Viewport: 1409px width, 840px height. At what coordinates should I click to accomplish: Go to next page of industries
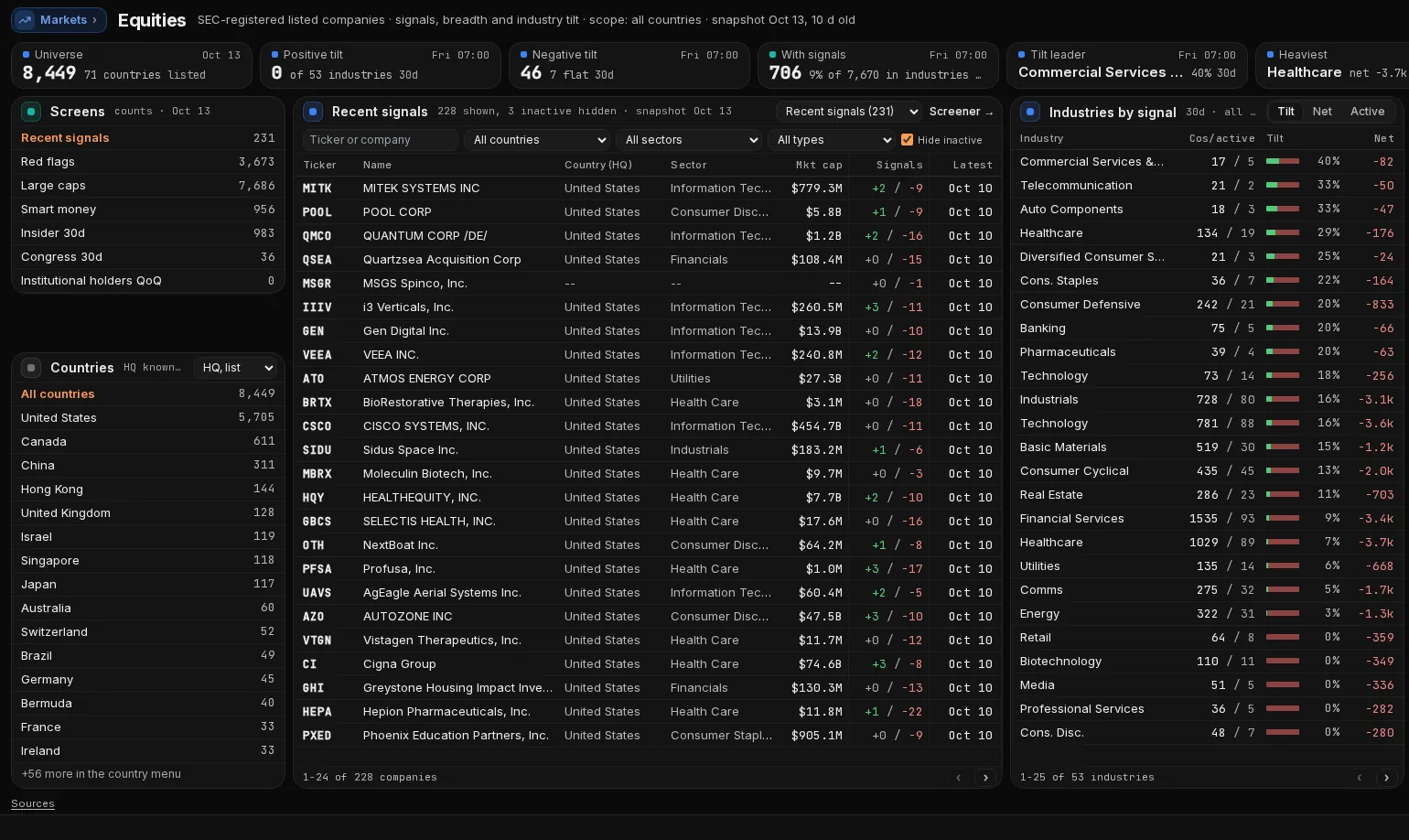1386,778
